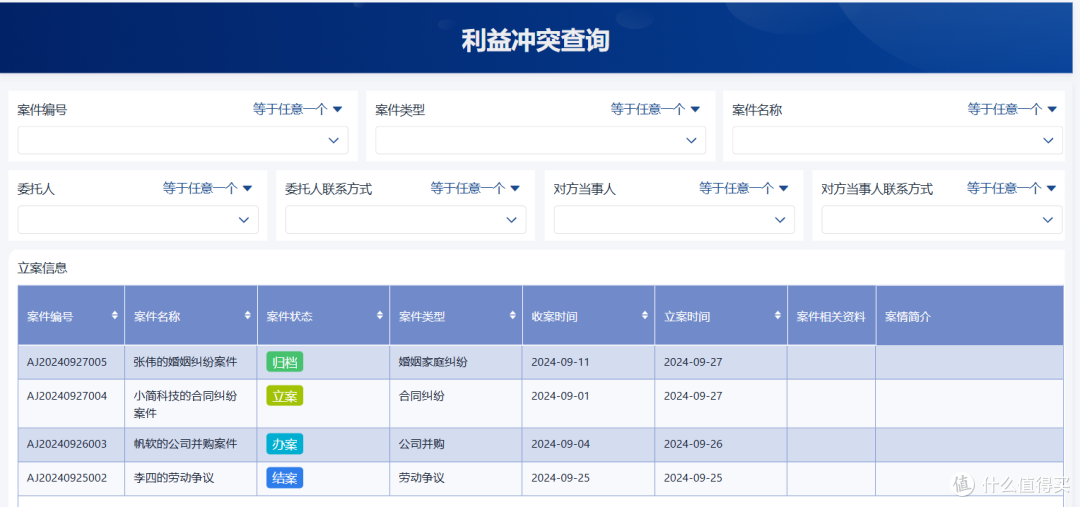This screenshot has width=1080, height=507.
Task: Open the 案件编号 filter dropdown box
Action: (183, 140)
